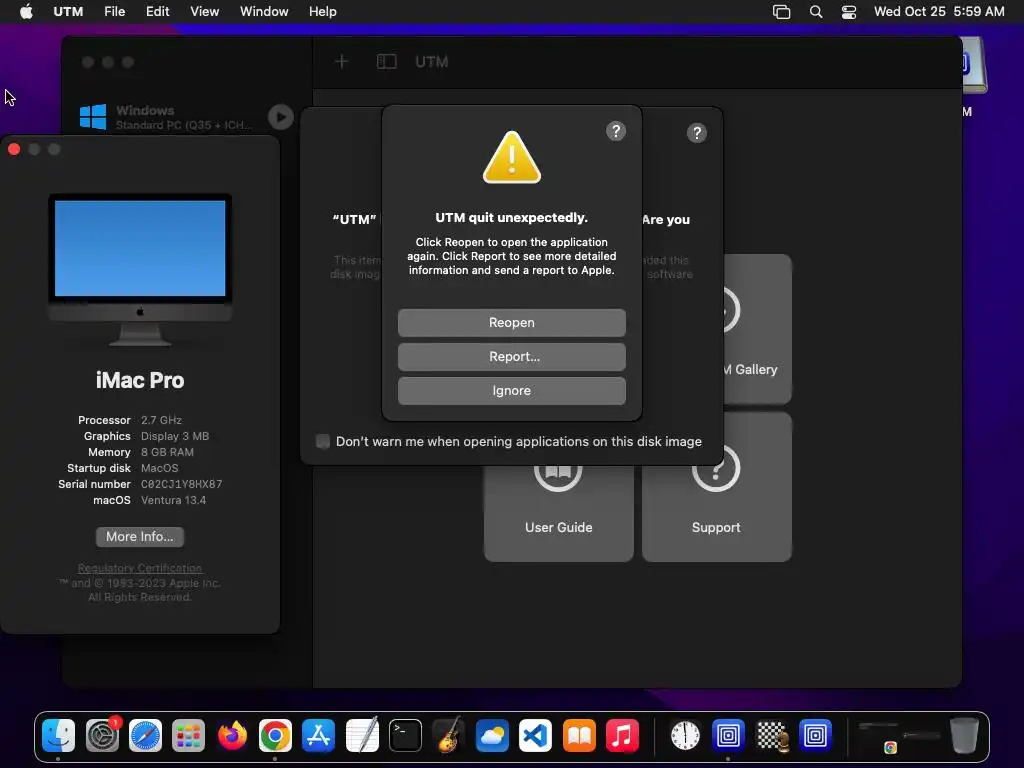Open Spotlight search in menu bar
The height and width of the screenshot is (768, 1024).
click(816, 12)
